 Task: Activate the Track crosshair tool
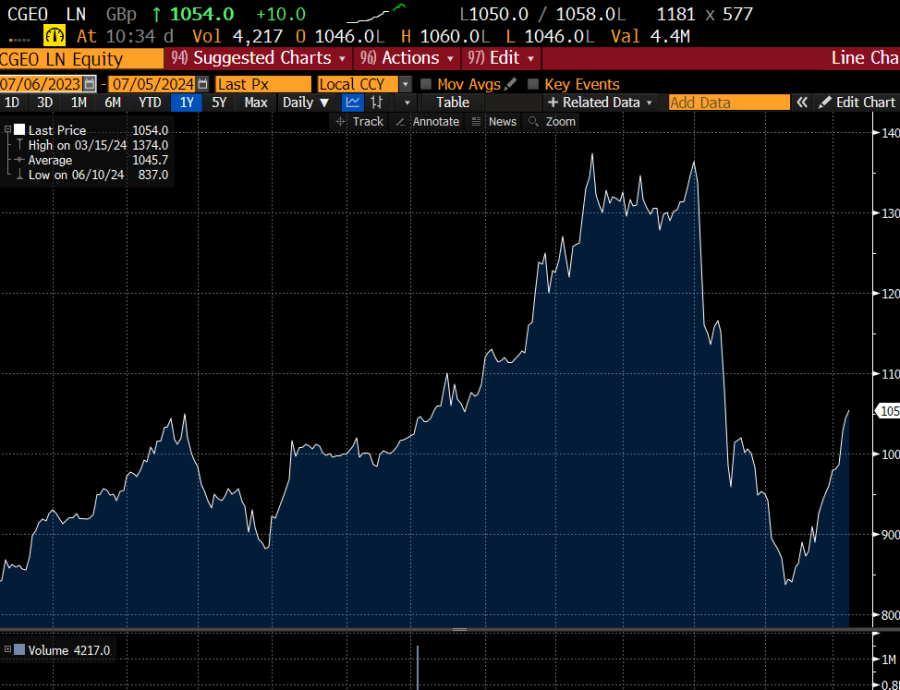click(x=358, y=121)
